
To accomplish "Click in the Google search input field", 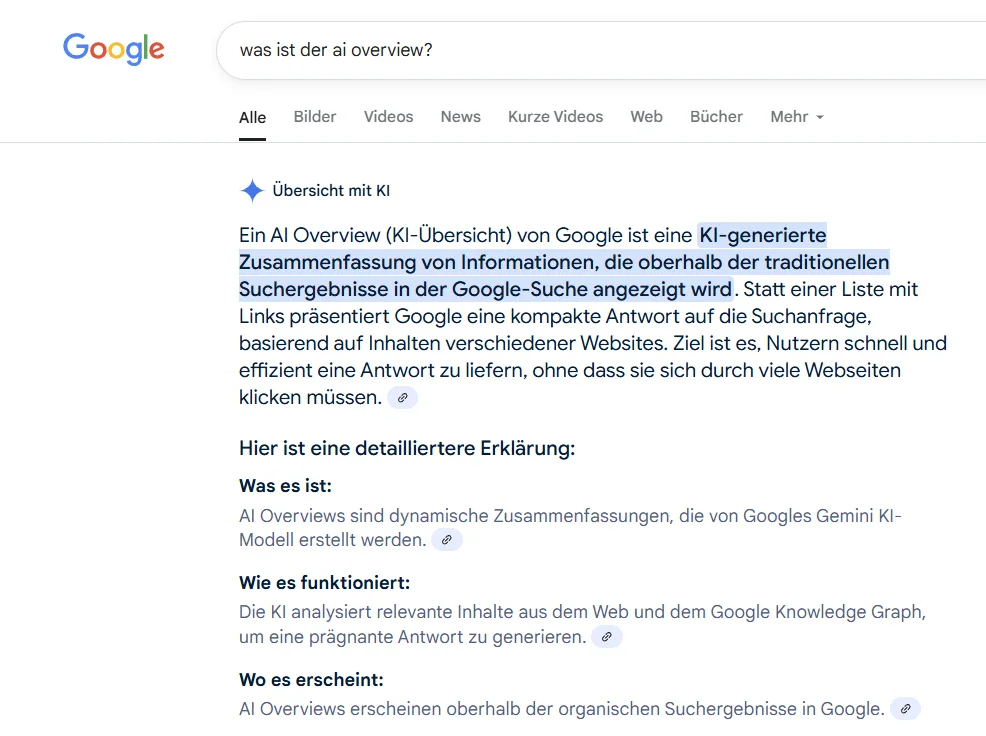I will pos(600,49).
